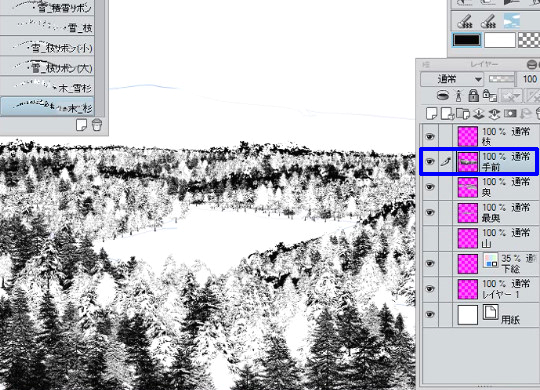The height and width of the screenshot is (390, 540).
Task: Lock transparent pixels icon in layer panel
Action: (489, 95)
